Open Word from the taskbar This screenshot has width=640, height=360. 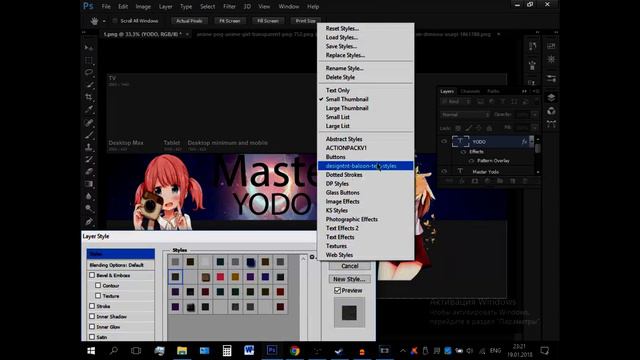pos(249,350)
